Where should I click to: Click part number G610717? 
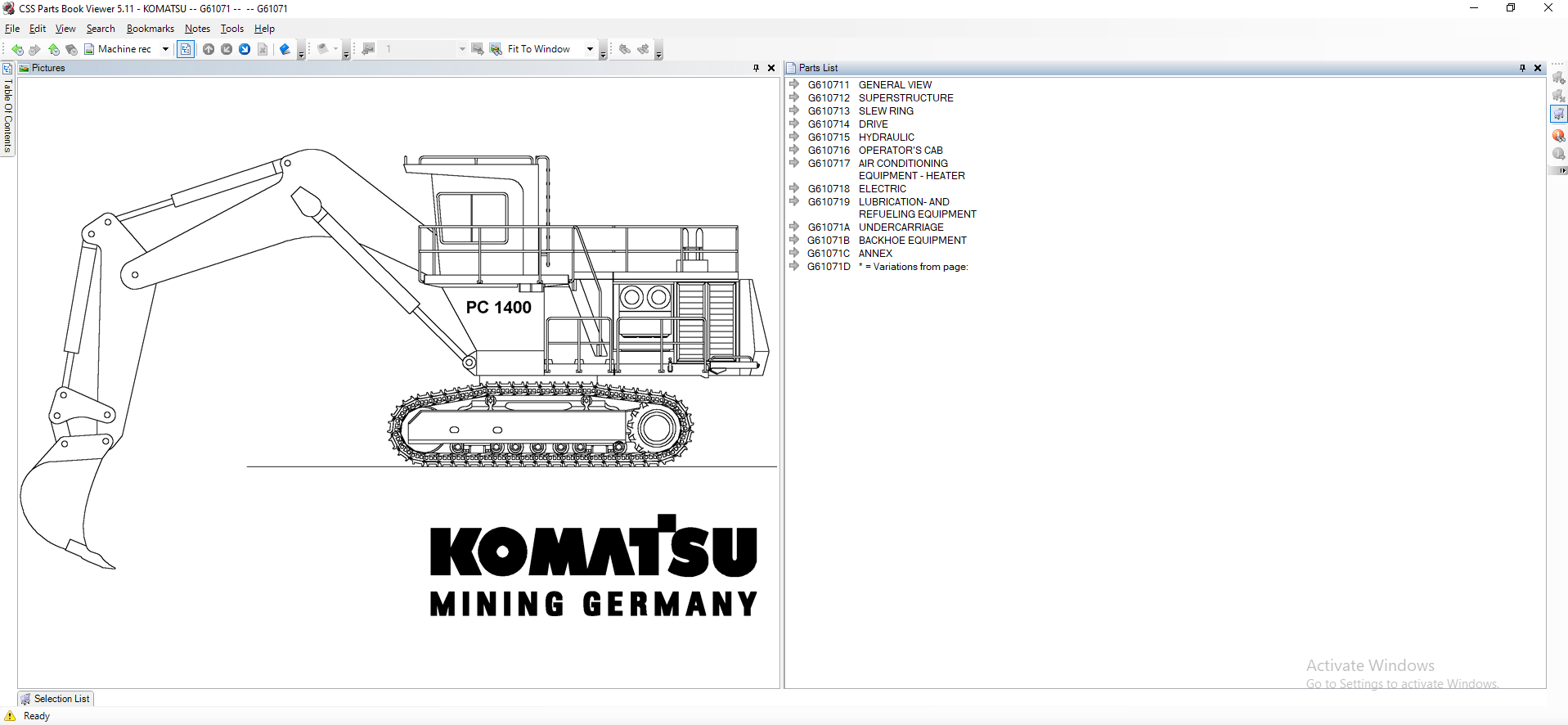[x=829, y=164]
